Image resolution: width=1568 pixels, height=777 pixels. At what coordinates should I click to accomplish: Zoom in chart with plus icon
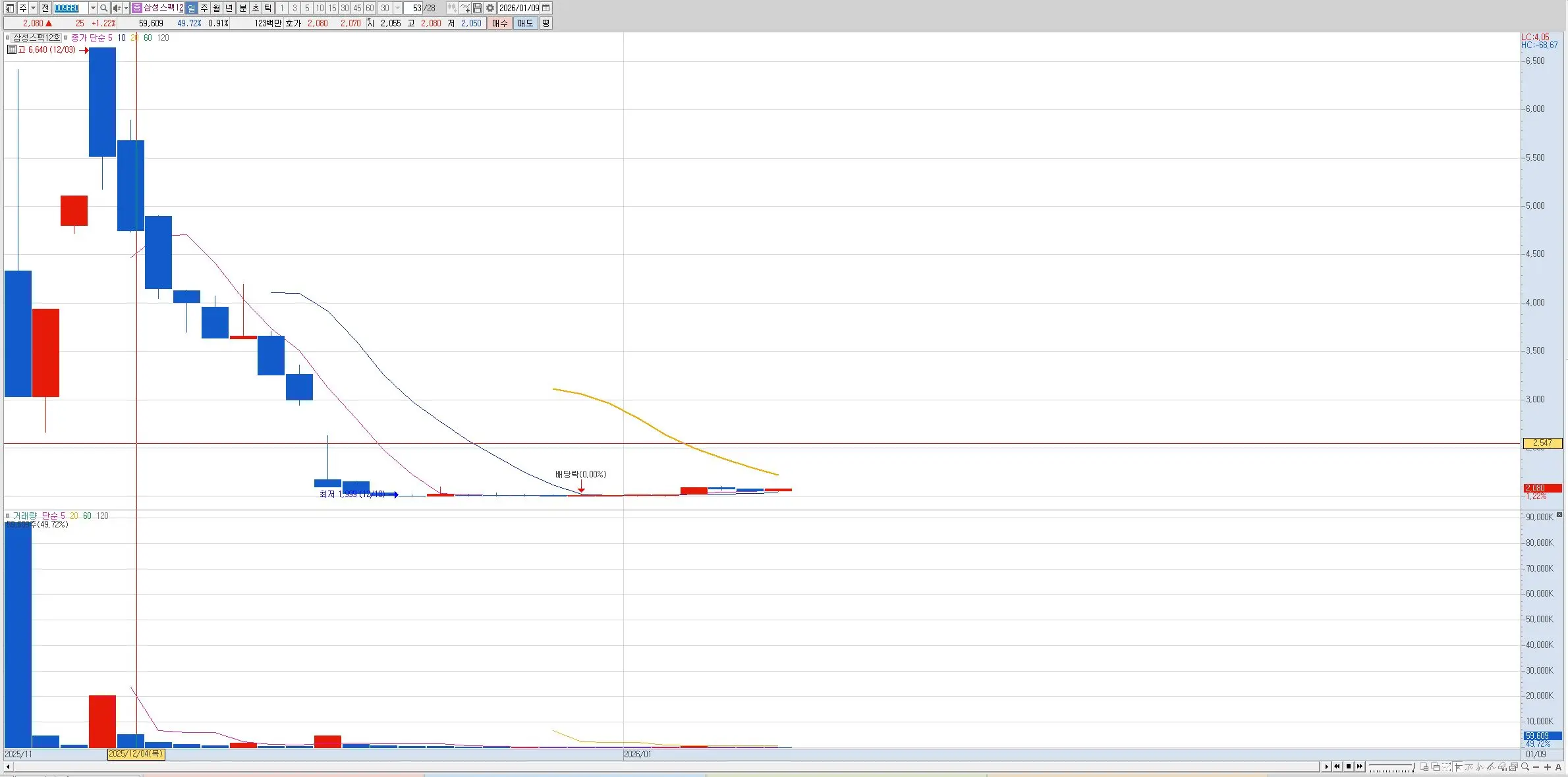click(x=1548, y=767)
